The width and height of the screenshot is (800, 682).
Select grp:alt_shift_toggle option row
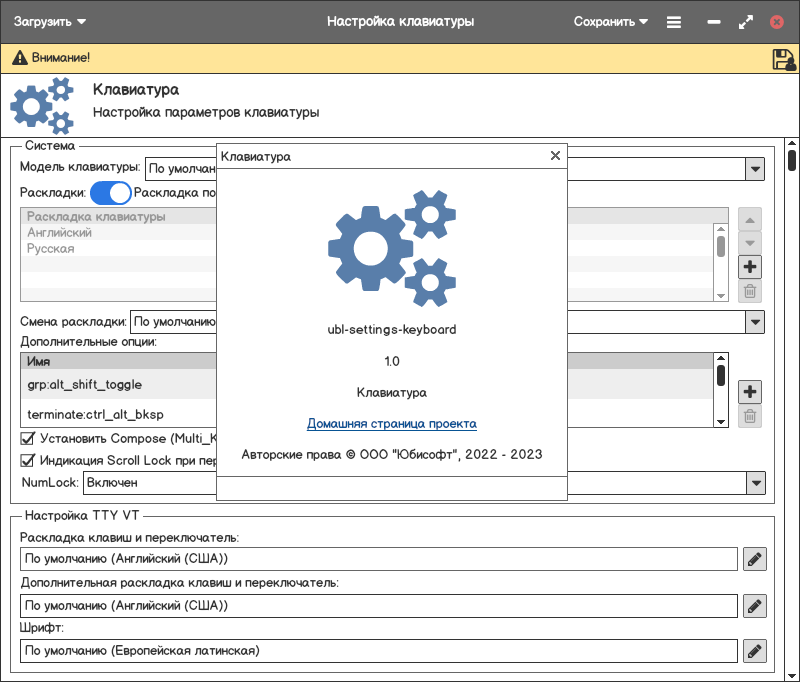(85, 385)
